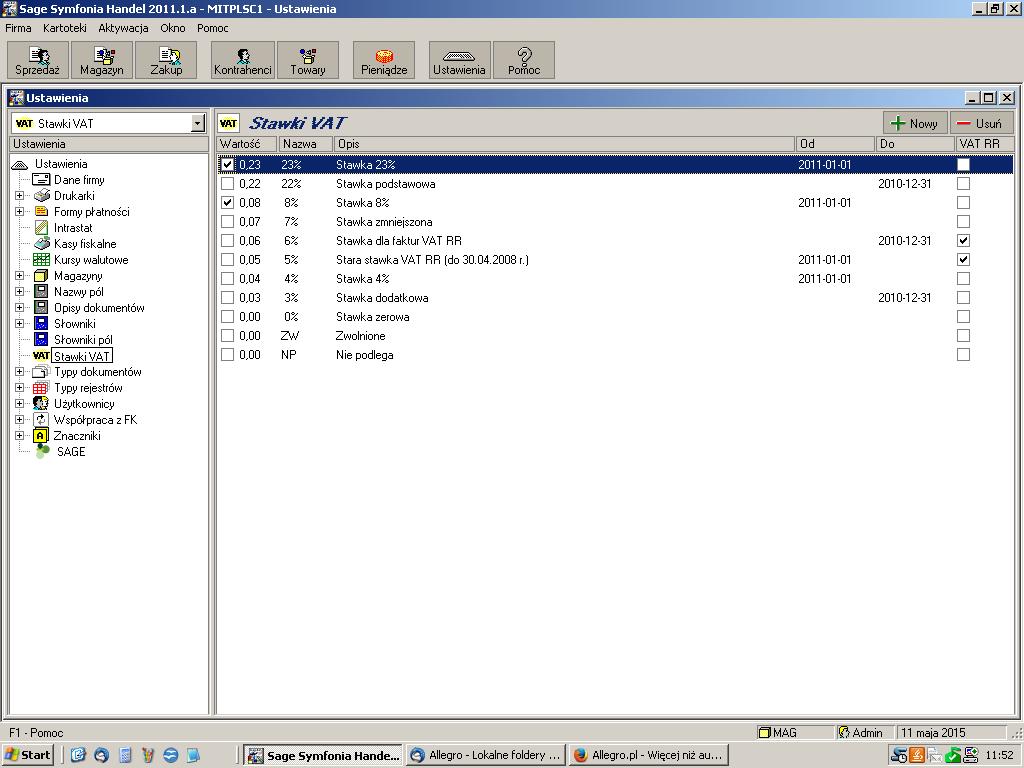Screen dimensions: 1024x768
Task: Select the Znaczniki tree node
Action: (x=77, y=436)
